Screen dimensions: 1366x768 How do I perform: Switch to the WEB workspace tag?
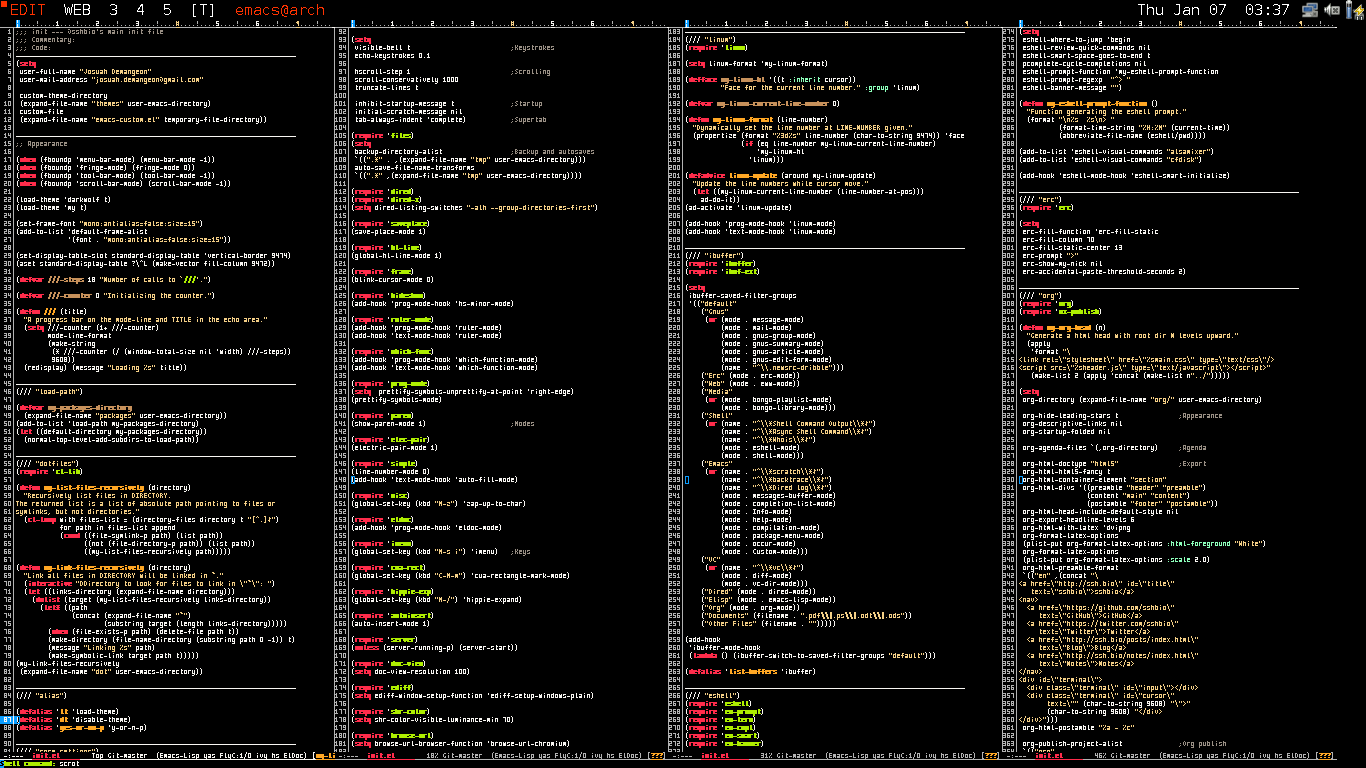(78, 10)
